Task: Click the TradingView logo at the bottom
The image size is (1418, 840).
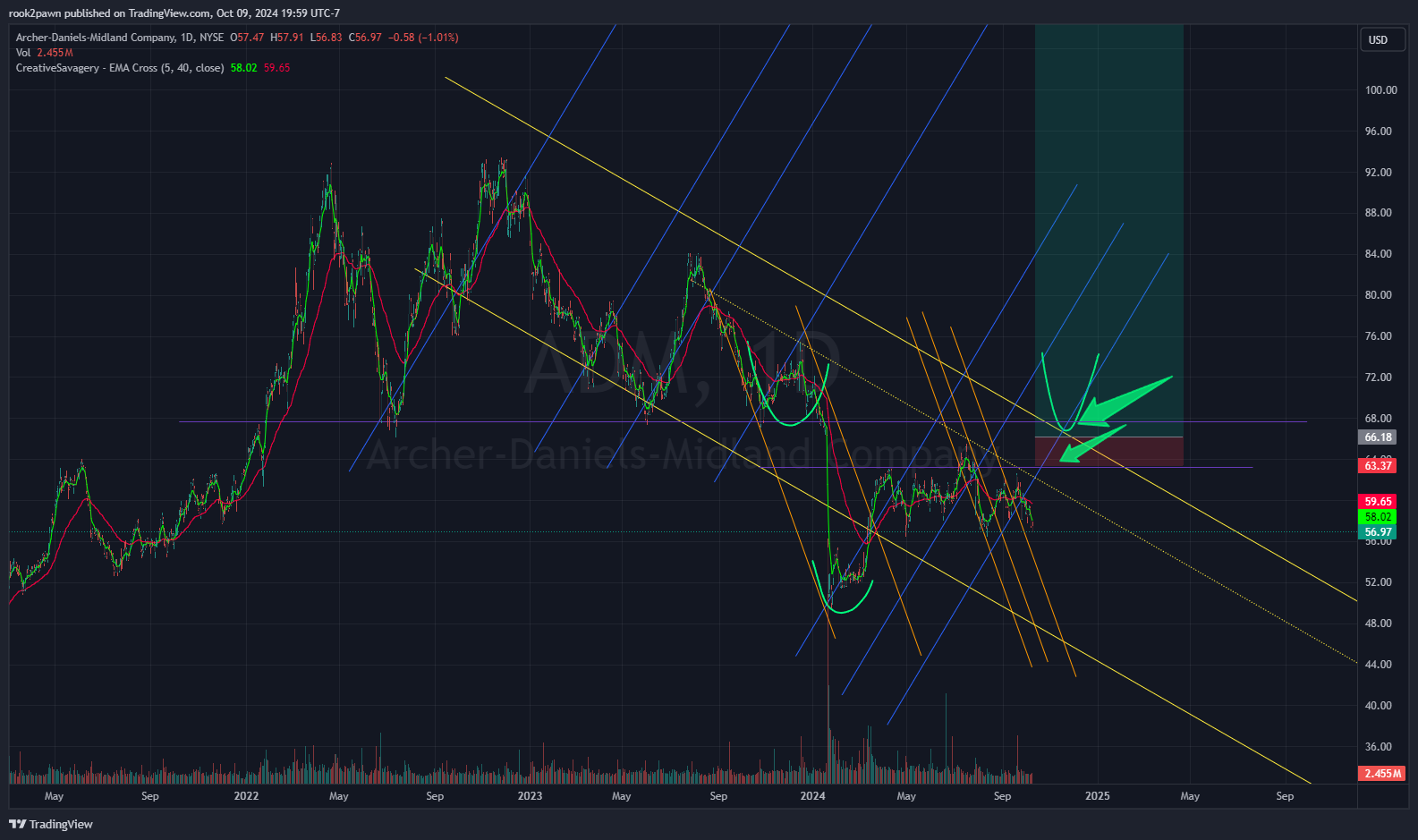Action: (51, 824)
